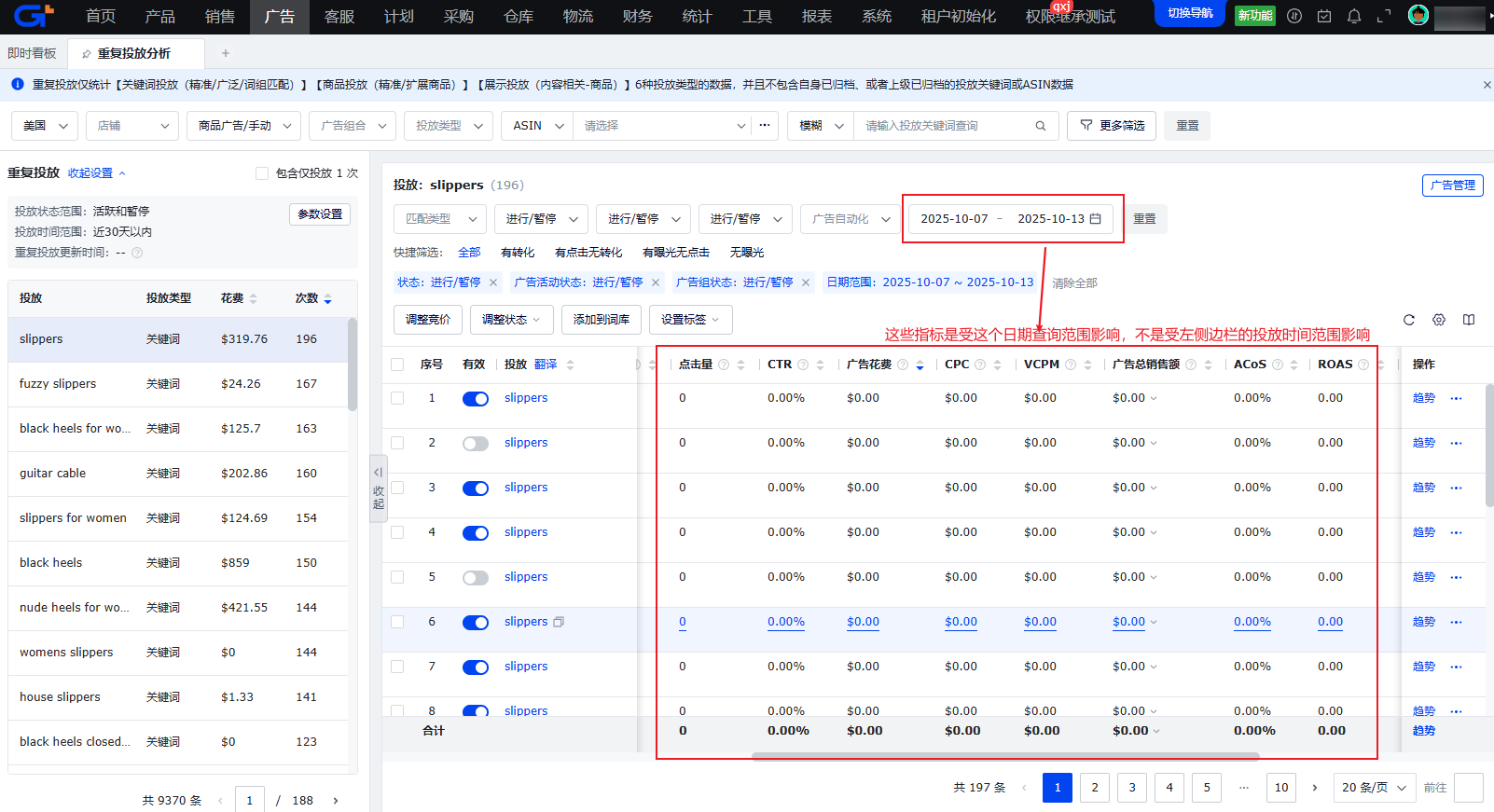Viewport: 1494px width, 812px height.
Task: Open the 20 条/页 page size selector
Action: (1374, 788)
